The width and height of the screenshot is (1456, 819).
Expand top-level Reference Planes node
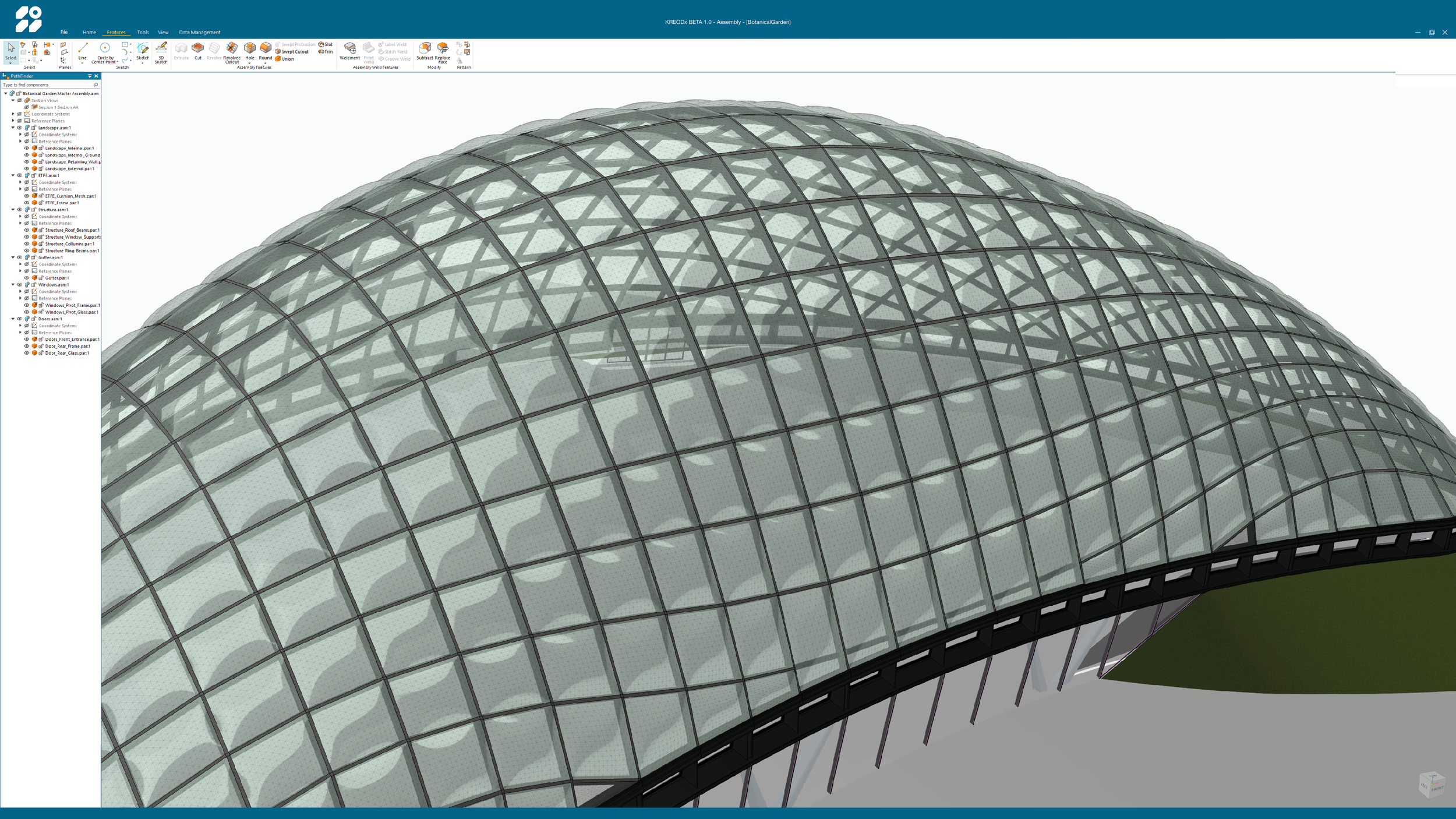click(13, 121)
